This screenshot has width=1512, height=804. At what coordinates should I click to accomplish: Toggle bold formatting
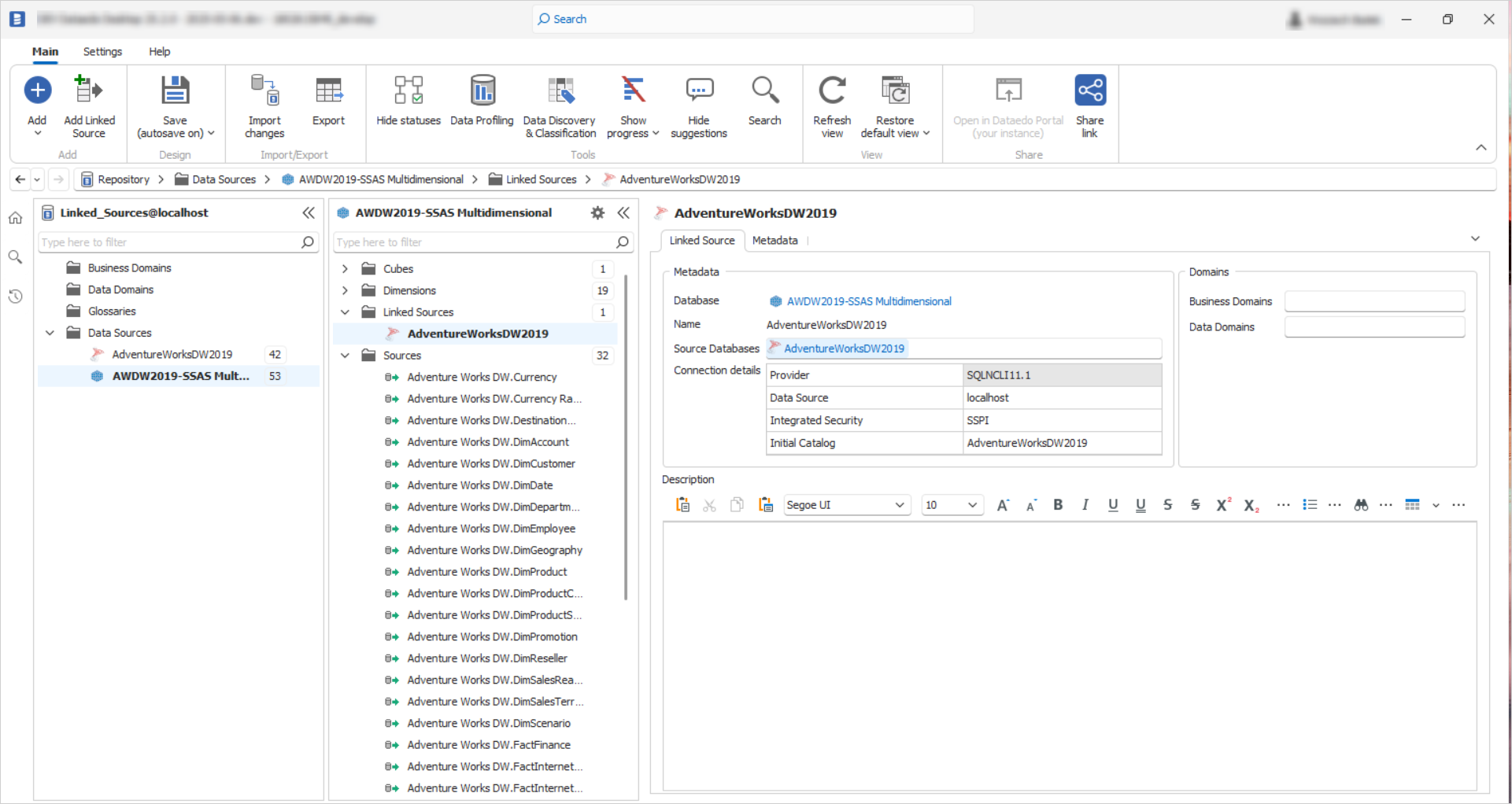point(1058,505)
